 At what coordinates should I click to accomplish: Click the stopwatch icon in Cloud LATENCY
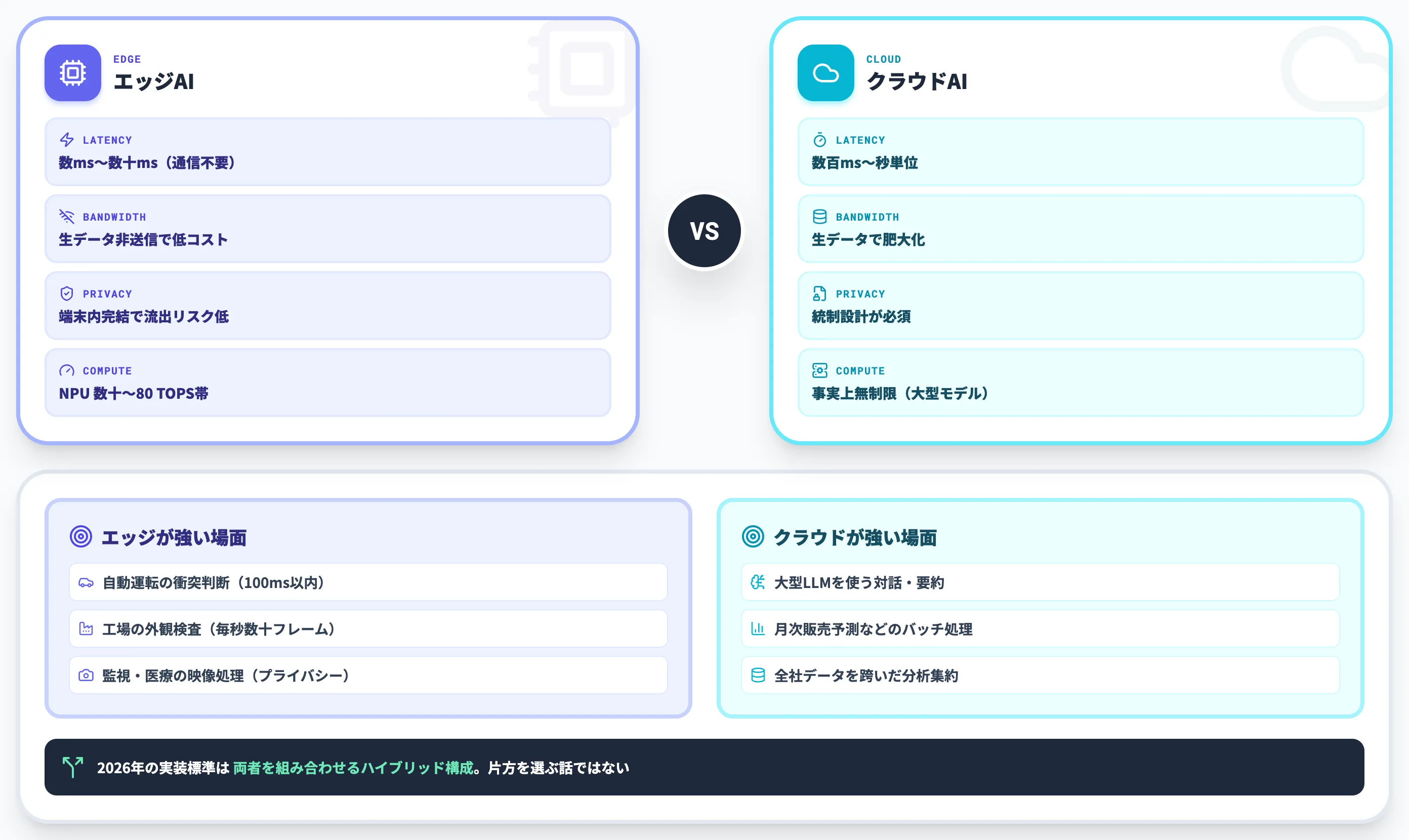tap(820, 140)
